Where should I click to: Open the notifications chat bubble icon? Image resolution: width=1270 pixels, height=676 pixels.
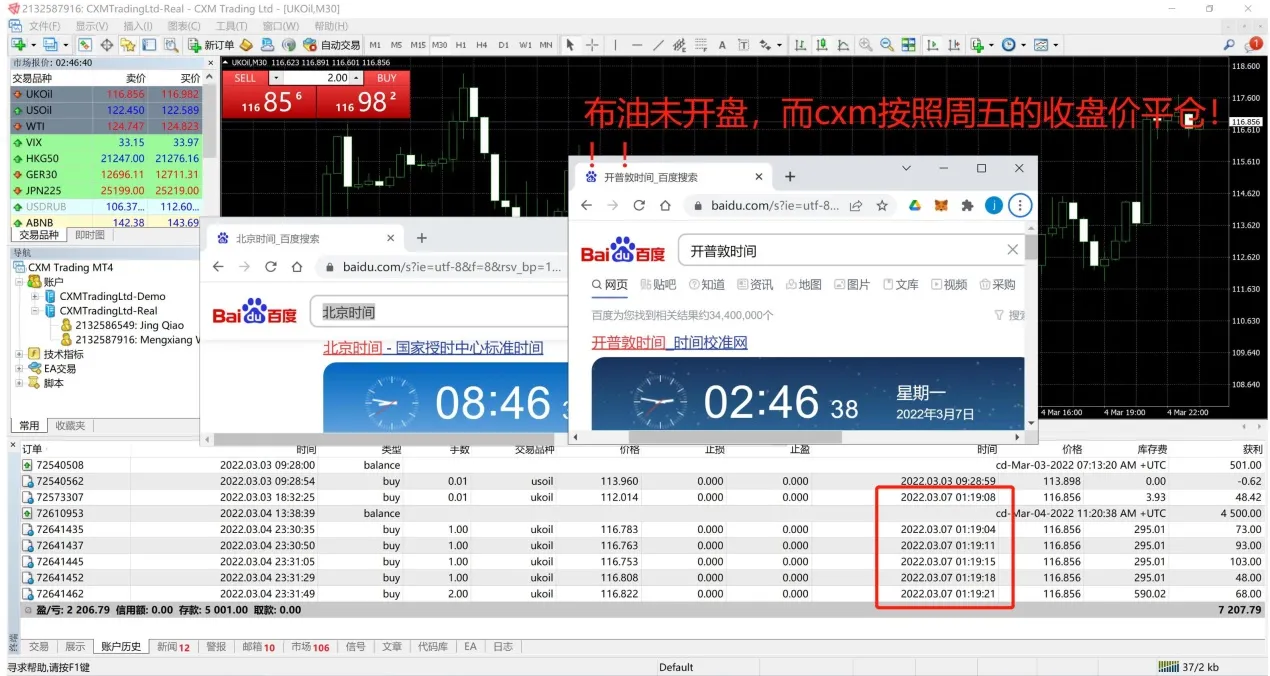1254,44
